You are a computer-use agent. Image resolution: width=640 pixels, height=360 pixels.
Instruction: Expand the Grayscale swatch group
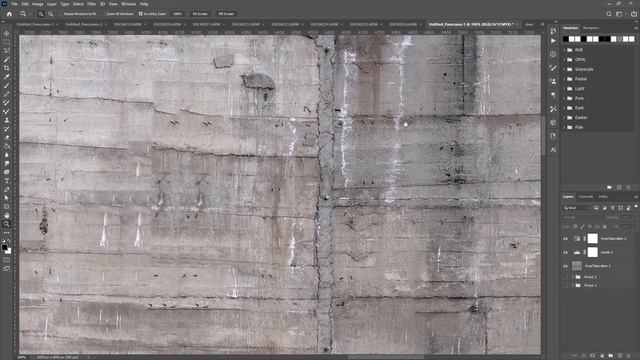(565, 69)
